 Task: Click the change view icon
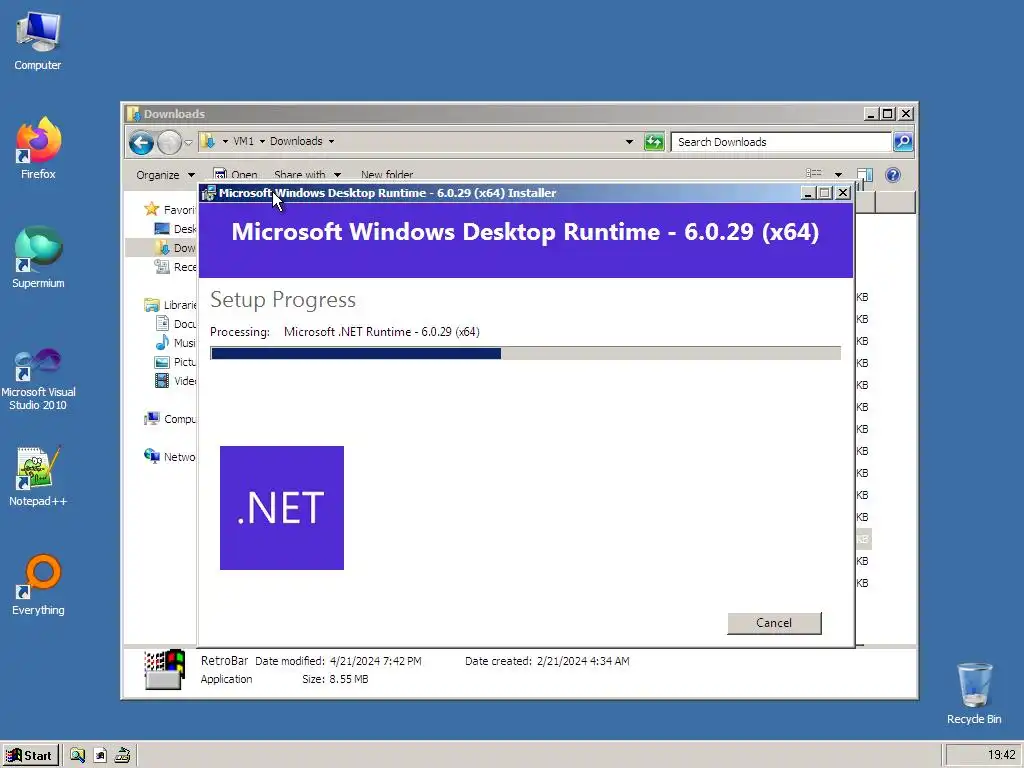(x=814, y=174)
